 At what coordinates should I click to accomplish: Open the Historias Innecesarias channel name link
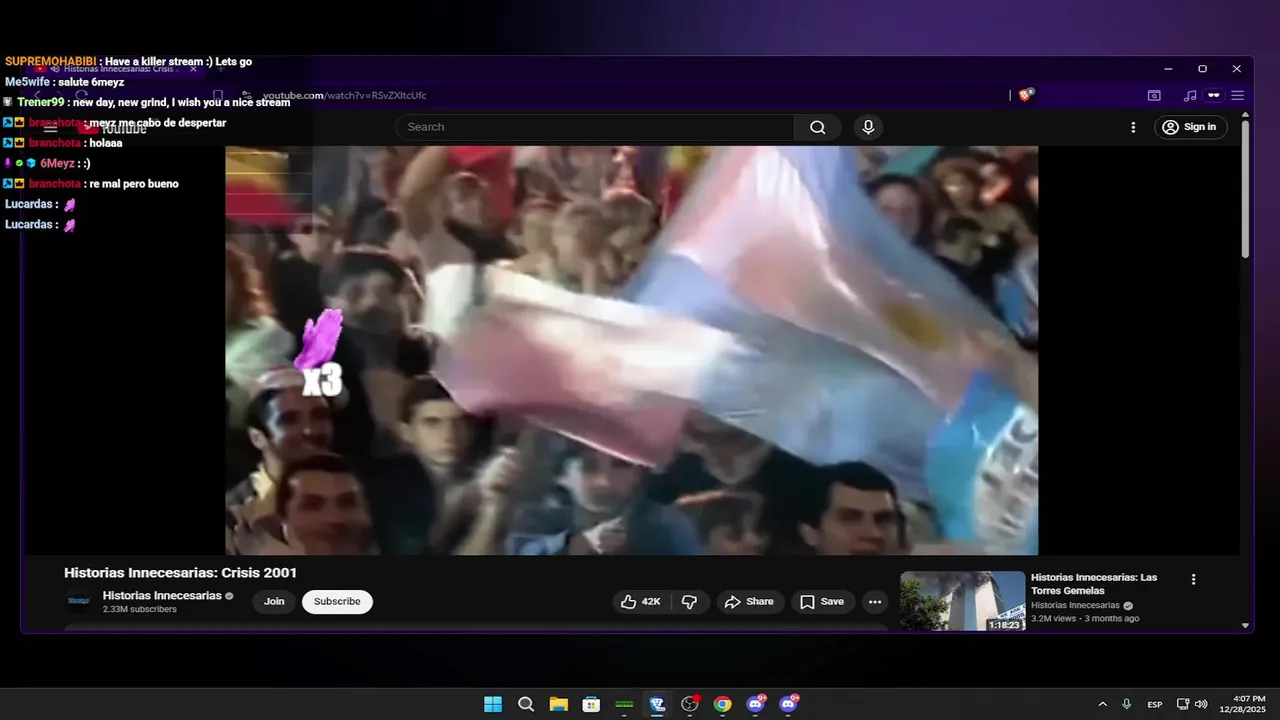tap(162, 596)
